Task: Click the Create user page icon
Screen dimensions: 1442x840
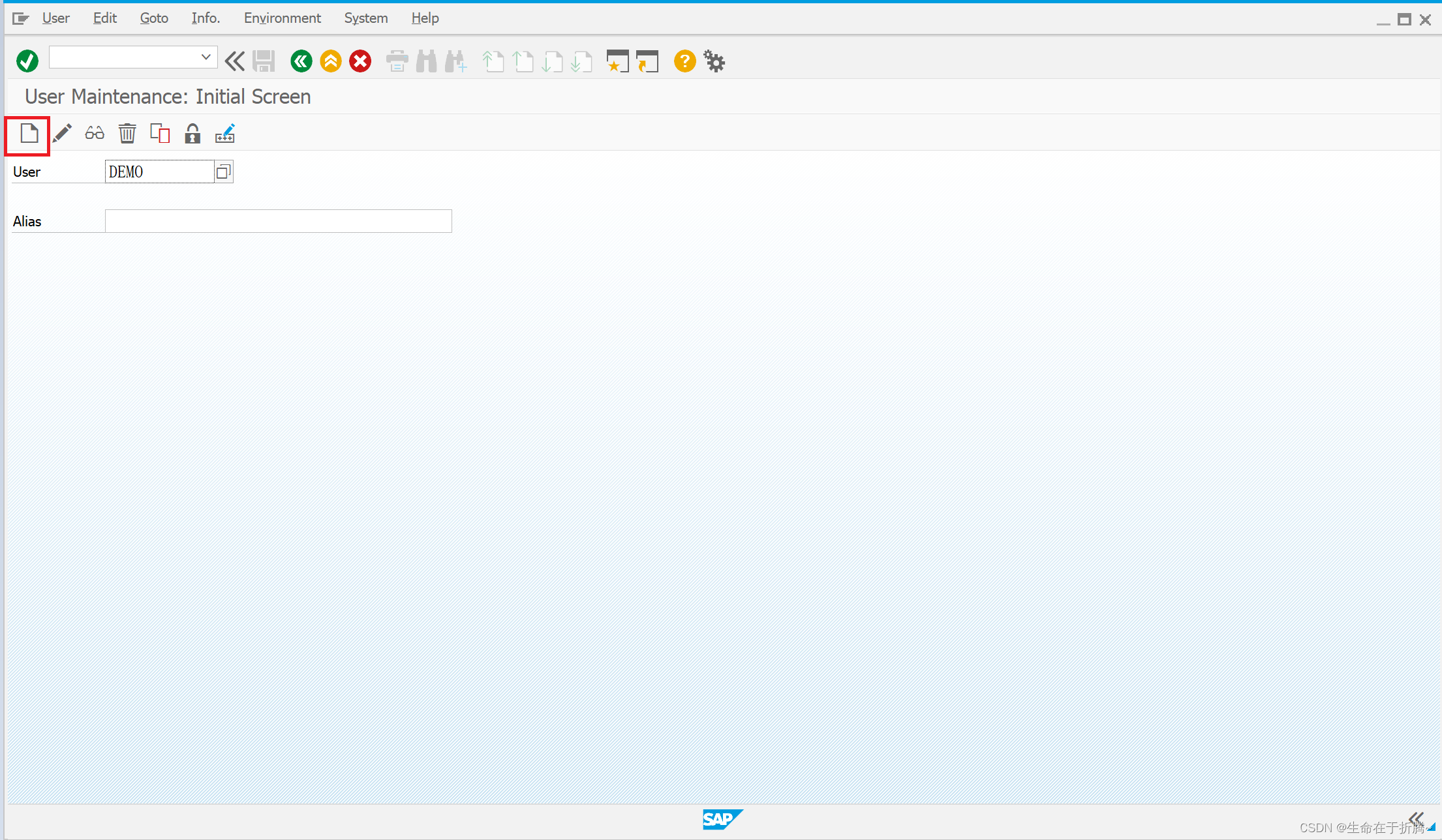Action: coord(29,134)
